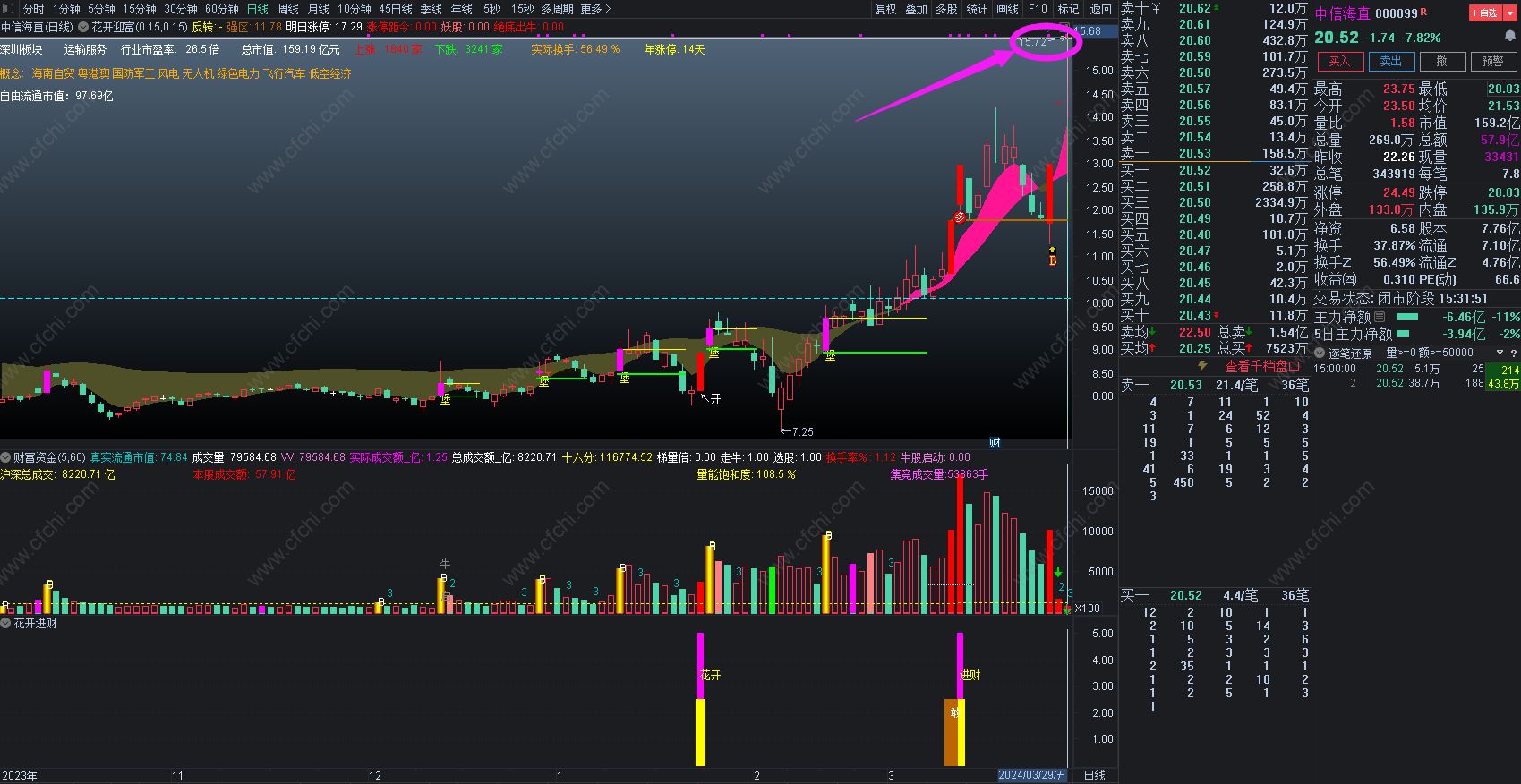The height and width of the screenshot is (784, 1521).
Task: Open F10 company info
Action: (x=1038, y=9)
